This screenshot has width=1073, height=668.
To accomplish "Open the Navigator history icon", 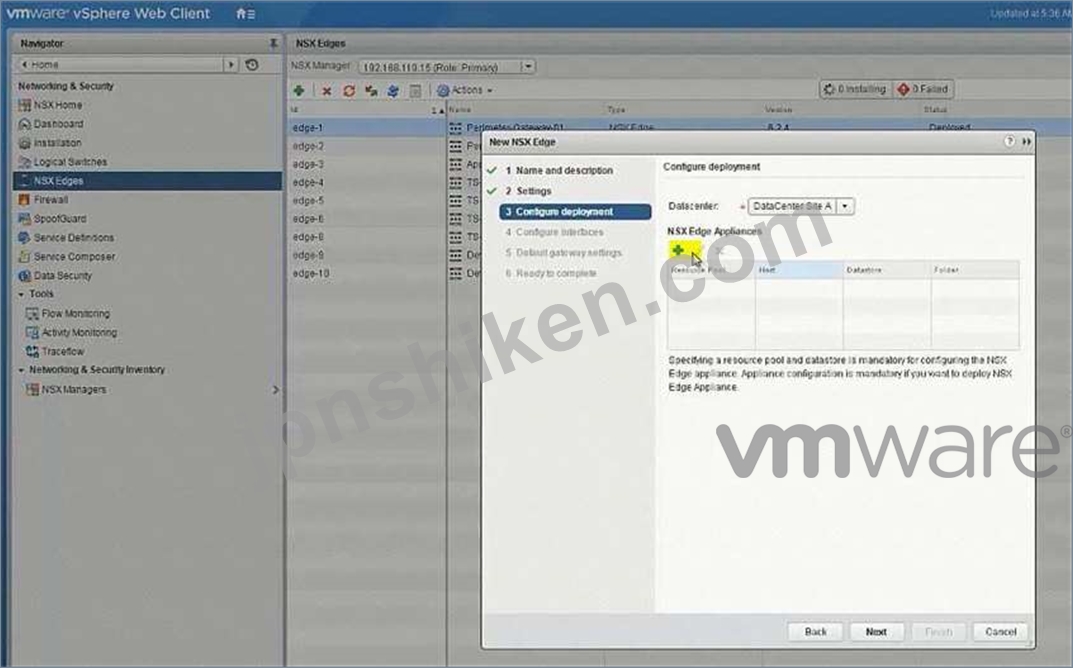I will [252, 64].
